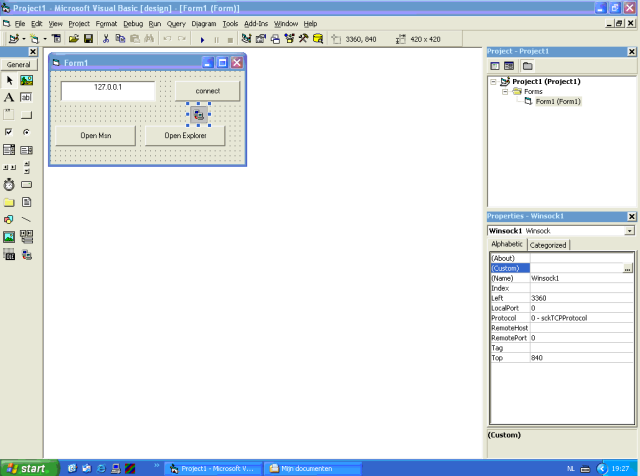Click the (Custom) property ellipsis button
The height and width of the screenshot is (476, 640).
(627, 269)
